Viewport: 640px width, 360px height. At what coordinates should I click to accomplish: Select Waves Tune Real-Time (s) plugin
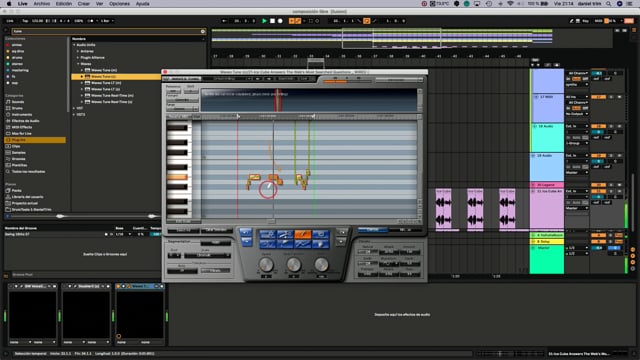[x=111, y=102]
